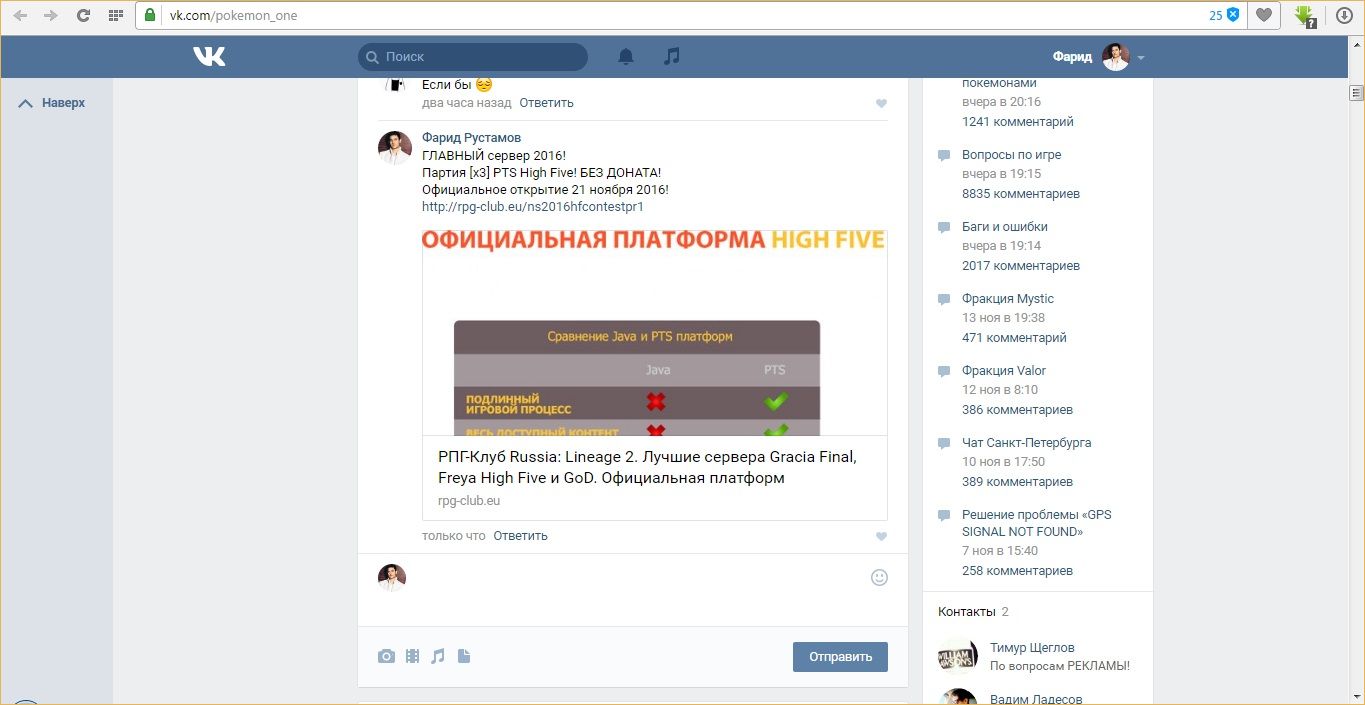1365x705 pixels.
Task: Open Фарид Рустамов's profile name link
Action: coord(471,137)
